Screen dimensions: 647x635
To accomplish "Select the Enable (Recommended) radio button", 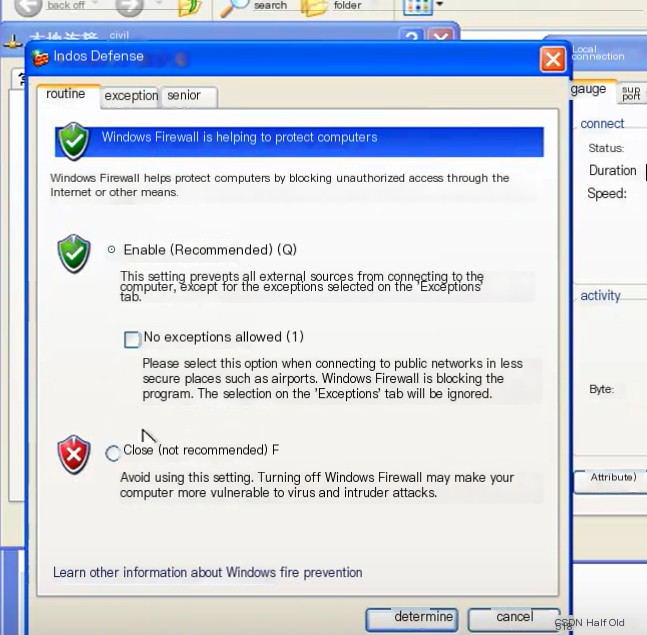I will (x=111, y=250).
